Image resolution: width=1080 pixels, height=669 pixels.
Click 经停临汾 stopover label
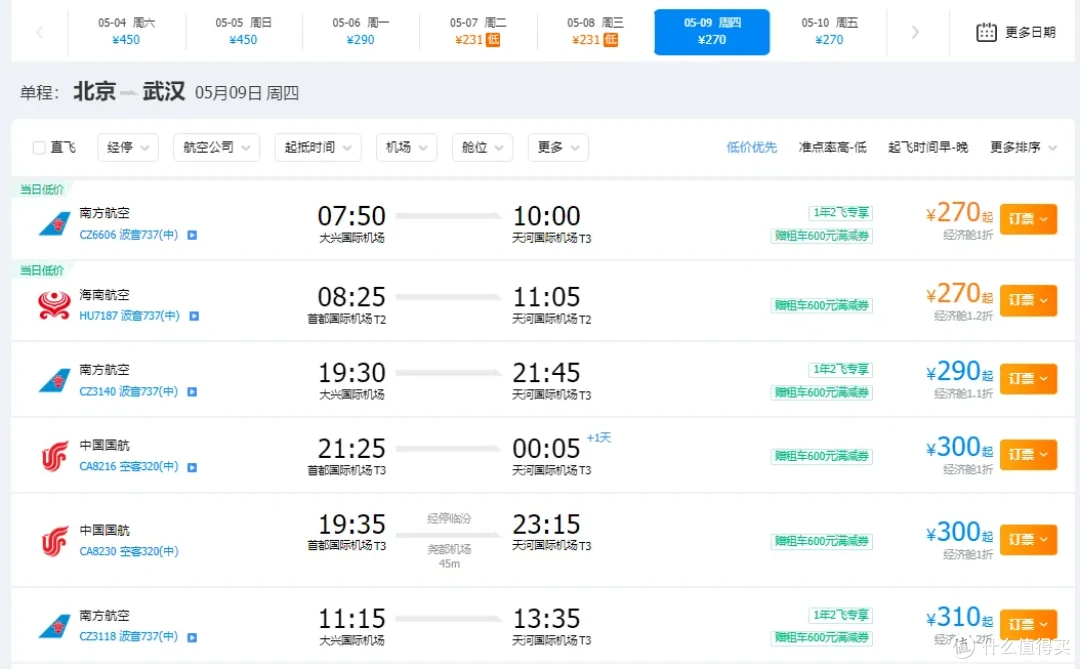click(x=448, y=519)
